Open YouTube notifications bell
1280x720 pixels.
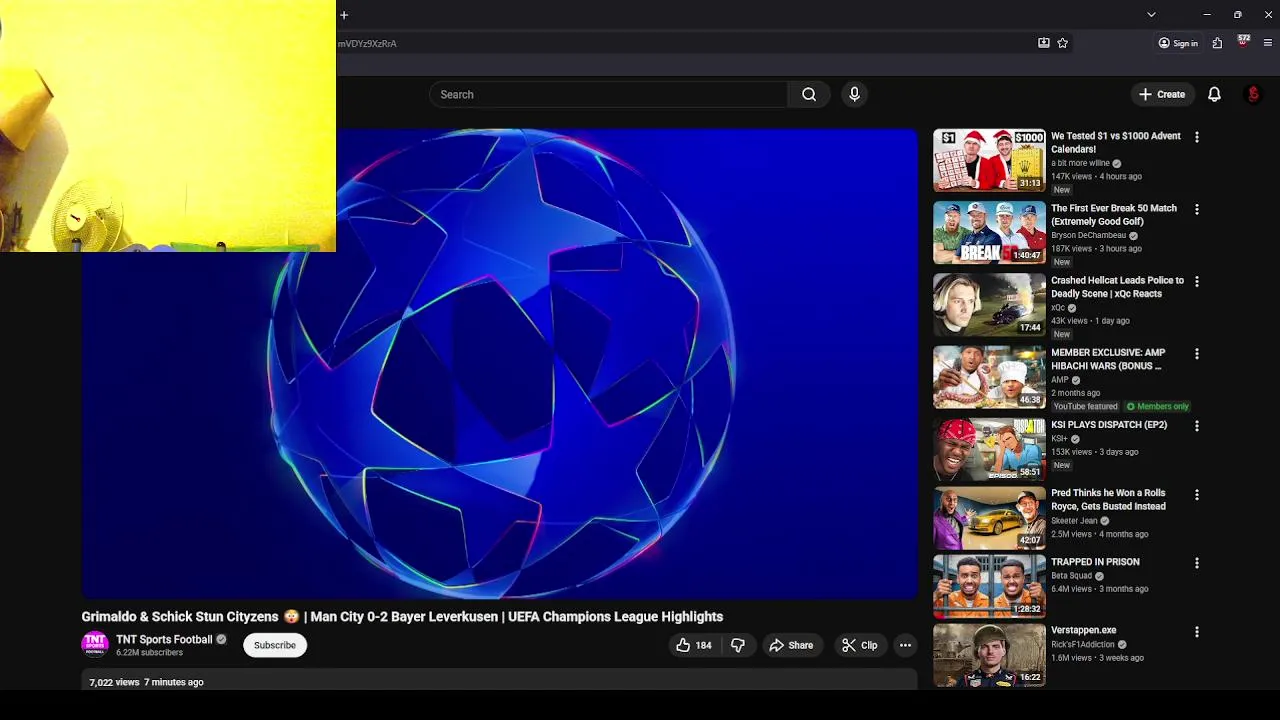pyautogui.click(x=1214, y=94)
